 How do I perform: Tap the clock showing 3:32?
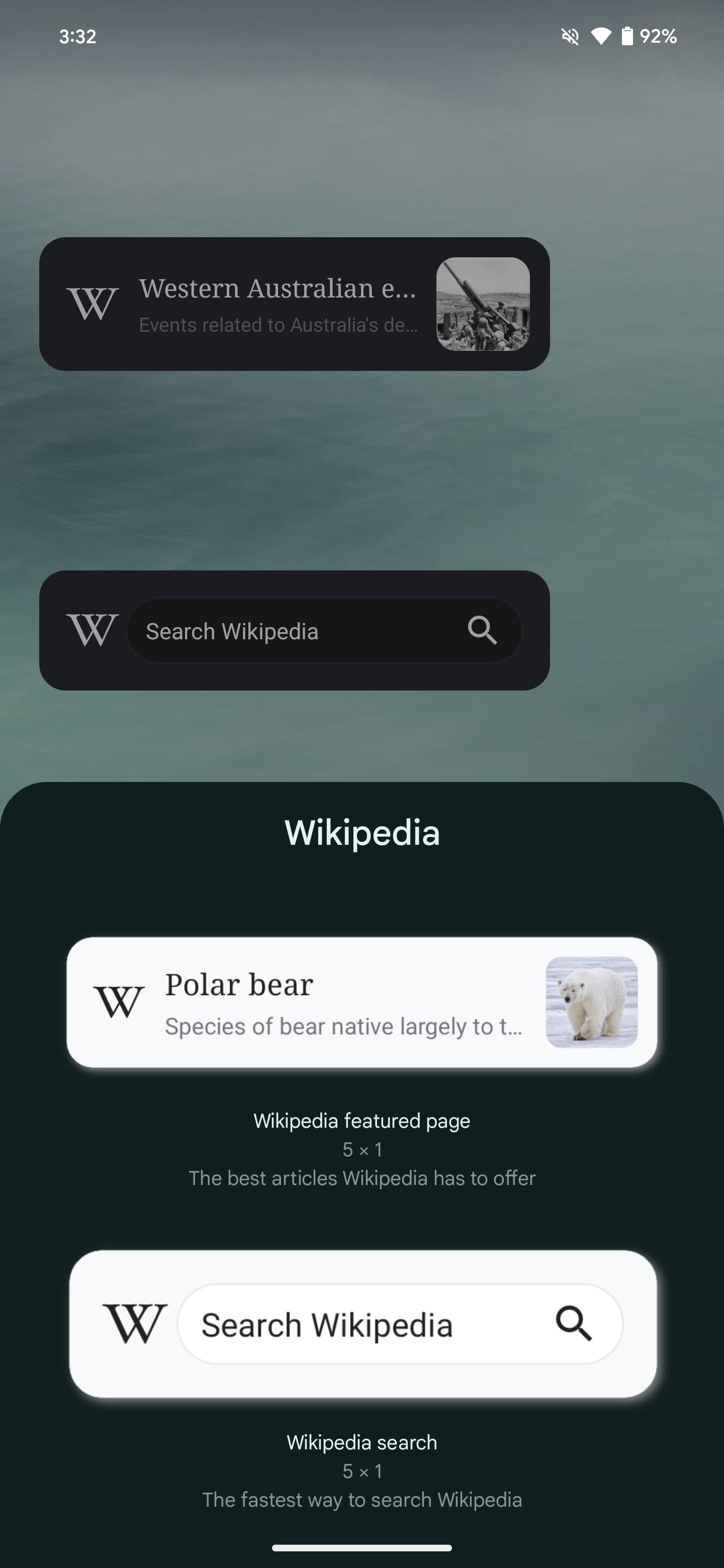click(x=77, y=37)
